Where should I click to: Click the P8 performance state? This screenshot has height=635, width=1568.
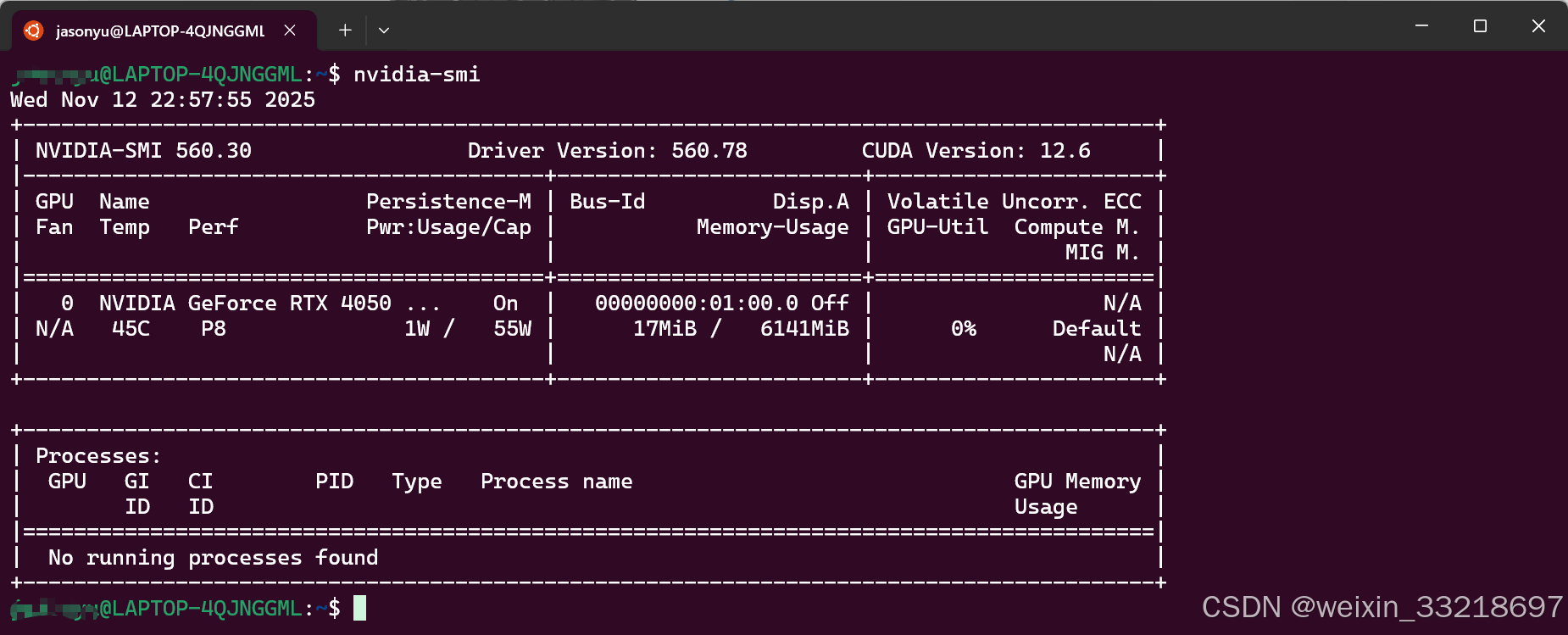coord(214,329)
